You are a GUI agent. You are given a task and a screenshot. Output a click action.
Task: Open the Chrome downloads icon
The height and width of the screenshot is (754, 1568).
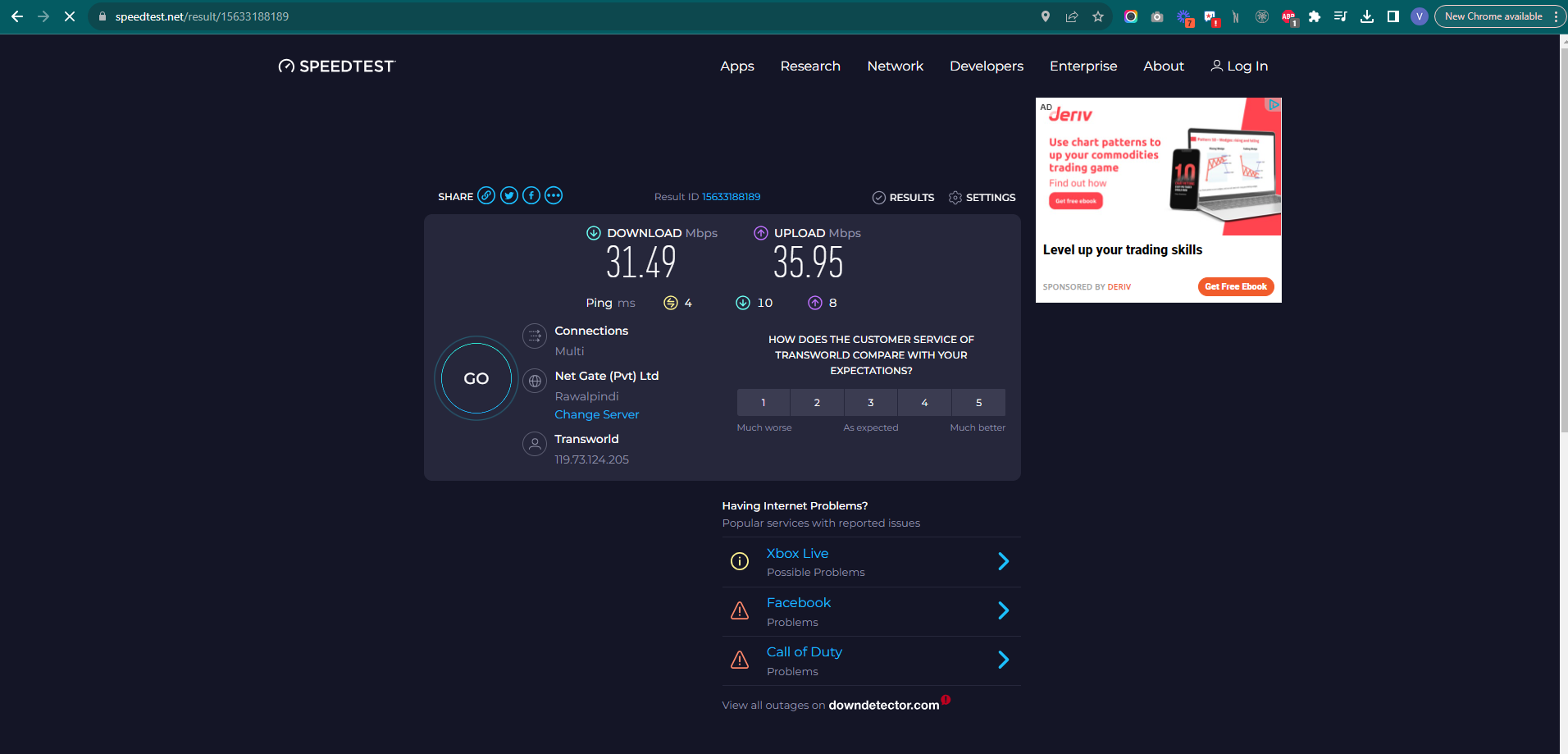1367,16
